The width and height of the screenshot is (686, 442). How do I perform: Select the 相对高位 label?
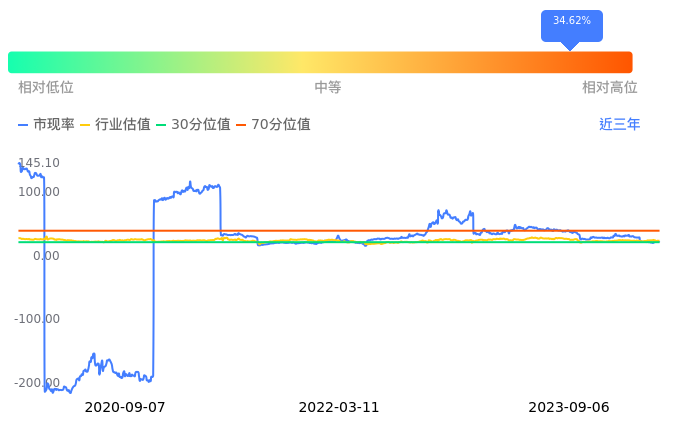coord(610,88)
